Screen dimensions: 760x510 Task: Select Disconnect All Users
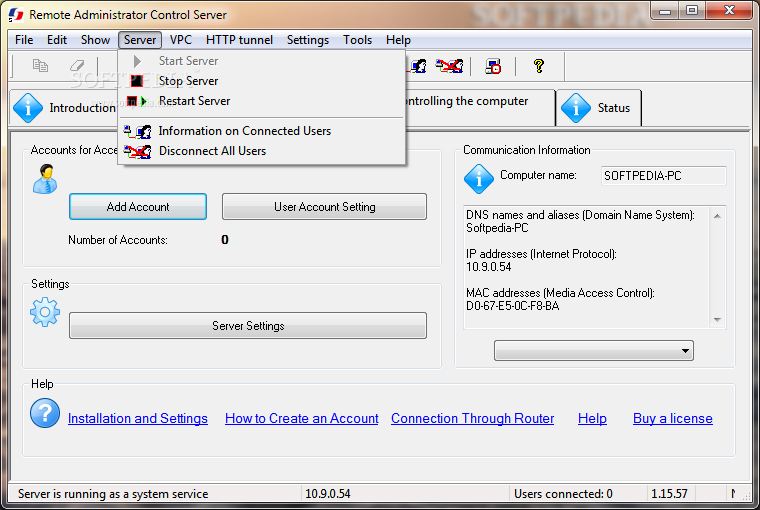pos(262,151)
